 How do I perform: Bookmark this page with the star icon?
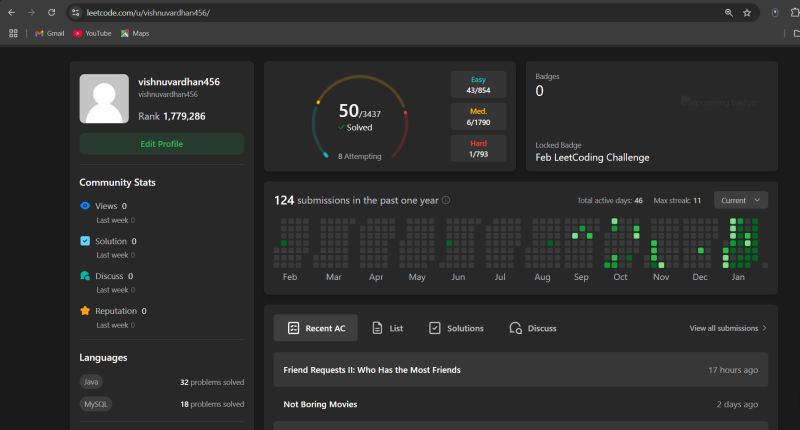click(747, 13)
